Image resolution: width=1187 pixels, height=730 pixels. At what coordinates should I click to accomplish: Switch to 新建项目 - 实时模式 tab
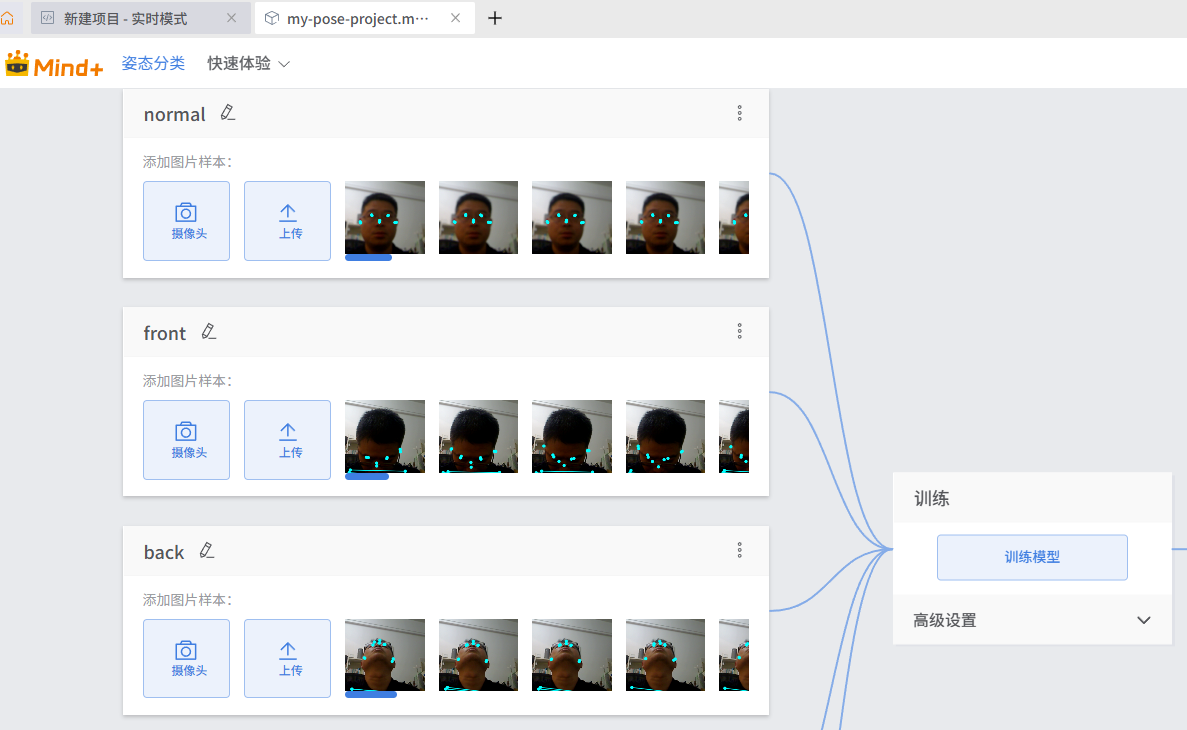(x=124, y=18)
